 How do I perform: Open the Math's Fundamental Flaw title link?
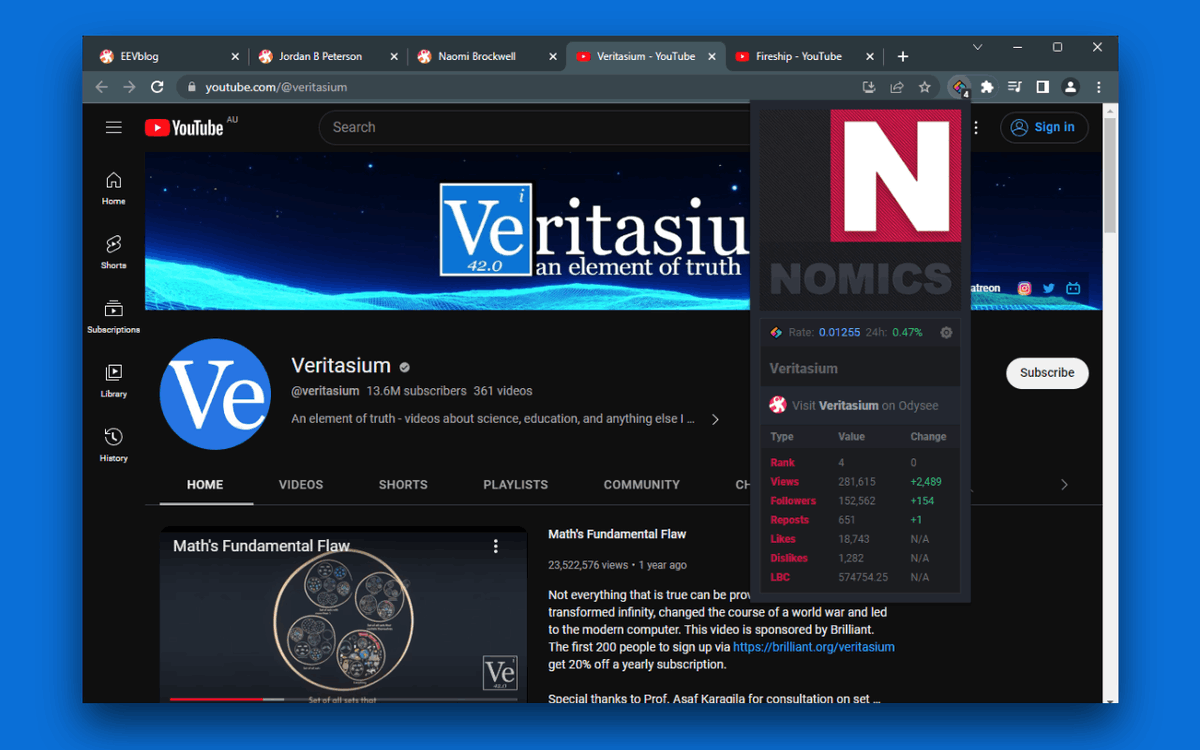[617, 534]
